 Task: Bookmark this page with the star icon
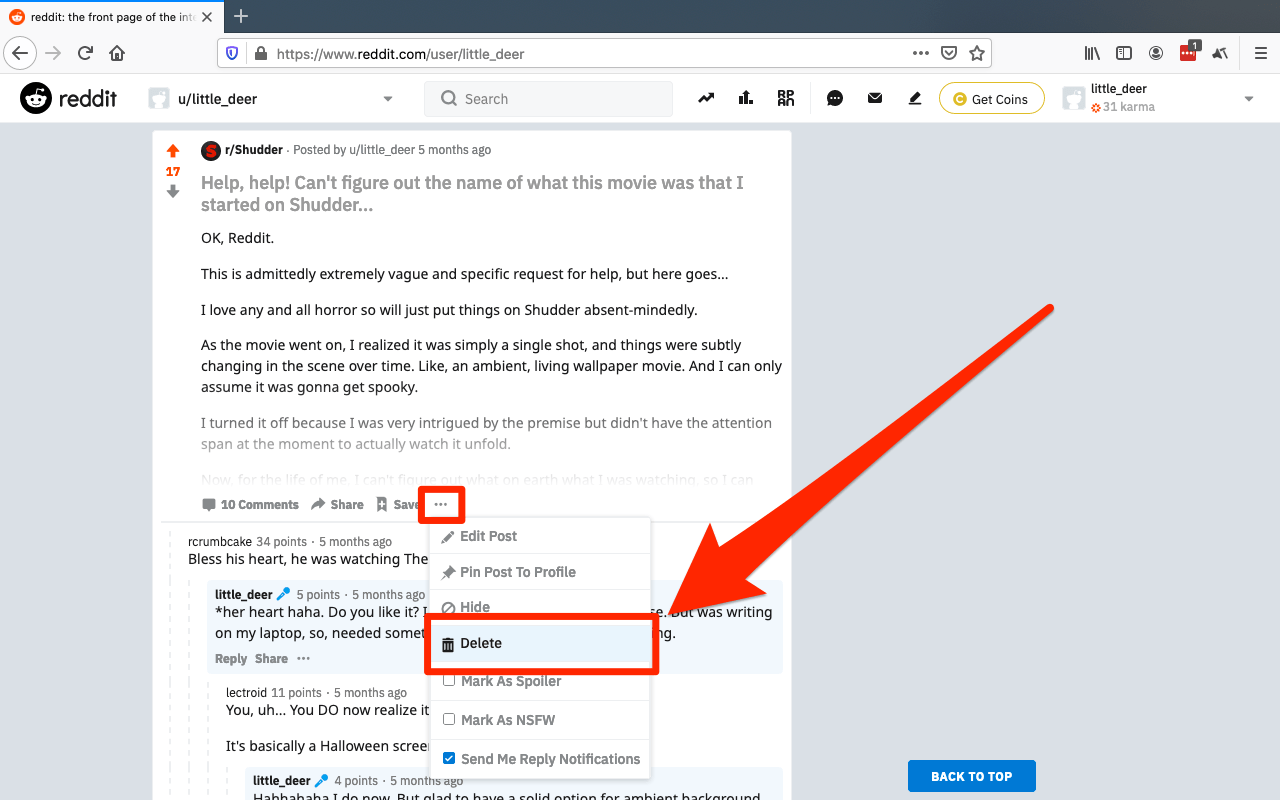pyautogui.click(x=977, y=53)
